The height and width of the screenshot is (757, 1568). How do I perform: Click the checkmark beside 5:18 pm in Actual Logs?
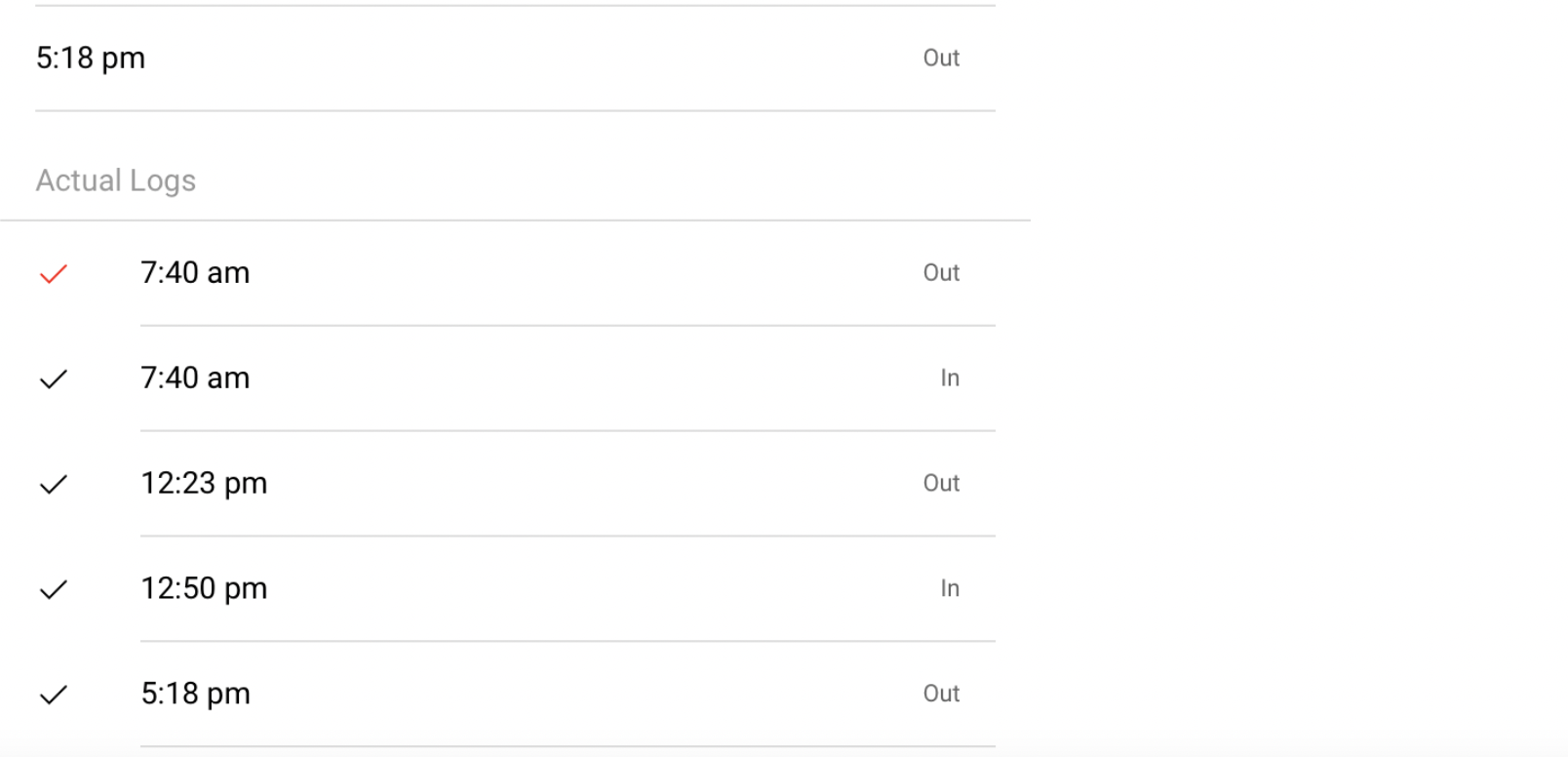pyautogui.click(x=54, y=695)
